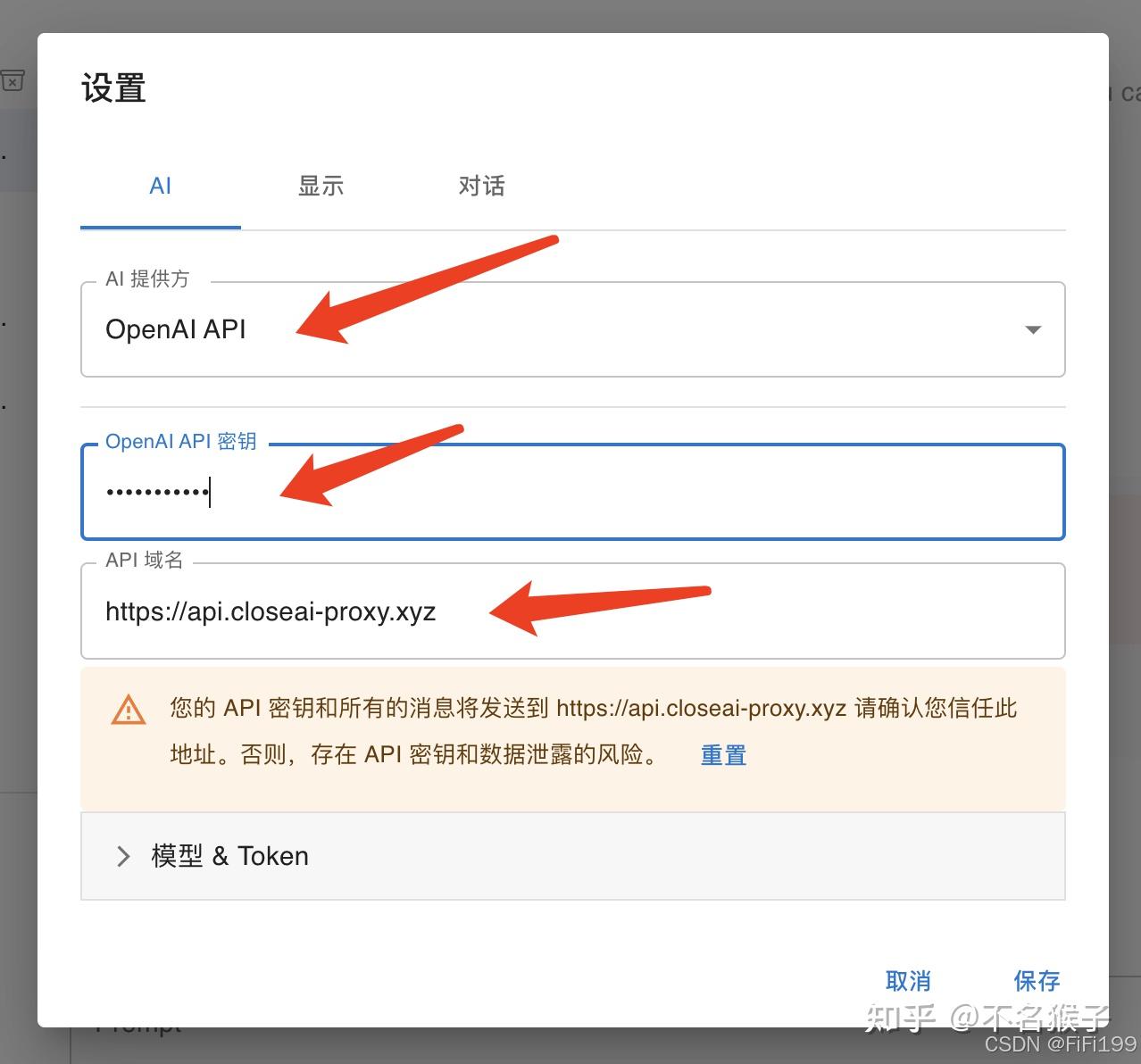Switch to the 显示 tab
The image size is (1141, 1064).
(x=321, y=186)
